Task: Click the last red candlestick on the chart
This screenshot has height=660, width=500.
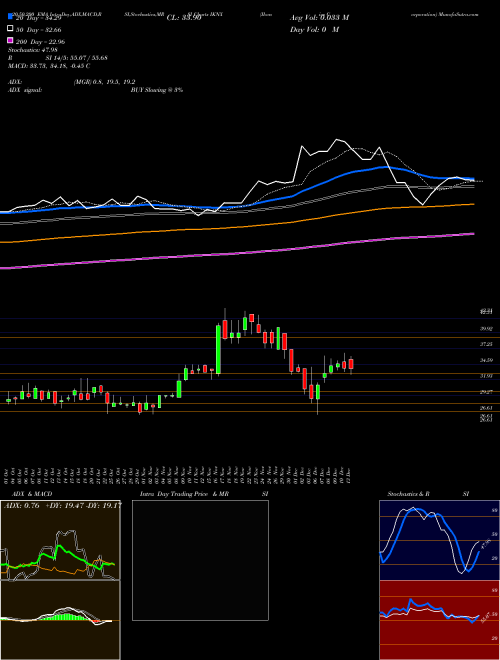Action: pos(351,364)
